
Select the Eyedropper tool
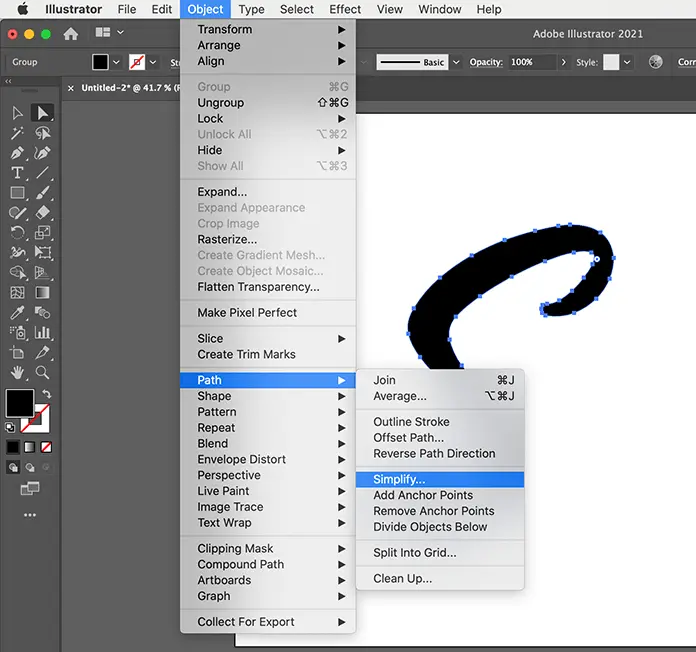tap(17, 313)
